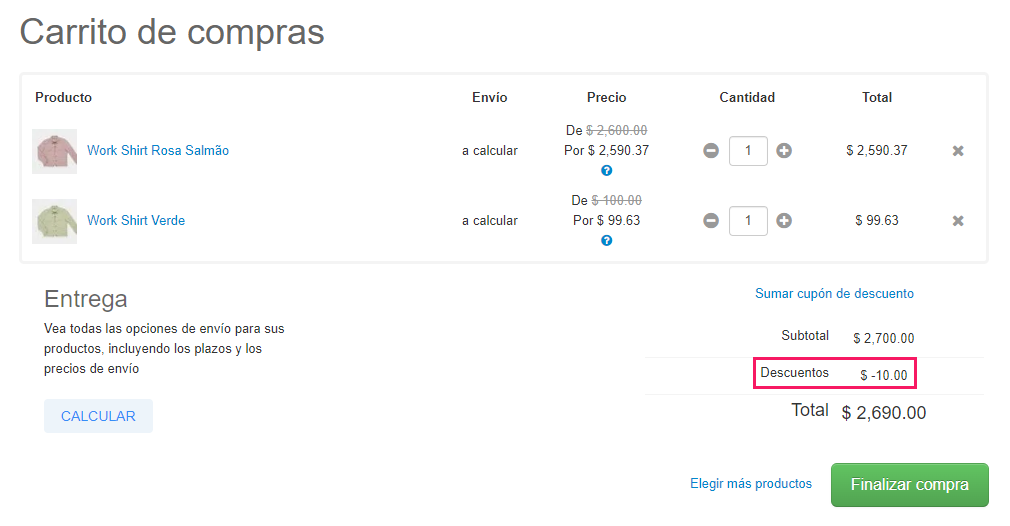1010x526 pixels.
Task: Increase quantity of Work Shirt Rosa Salmão
Action: [x=784, y=151]
